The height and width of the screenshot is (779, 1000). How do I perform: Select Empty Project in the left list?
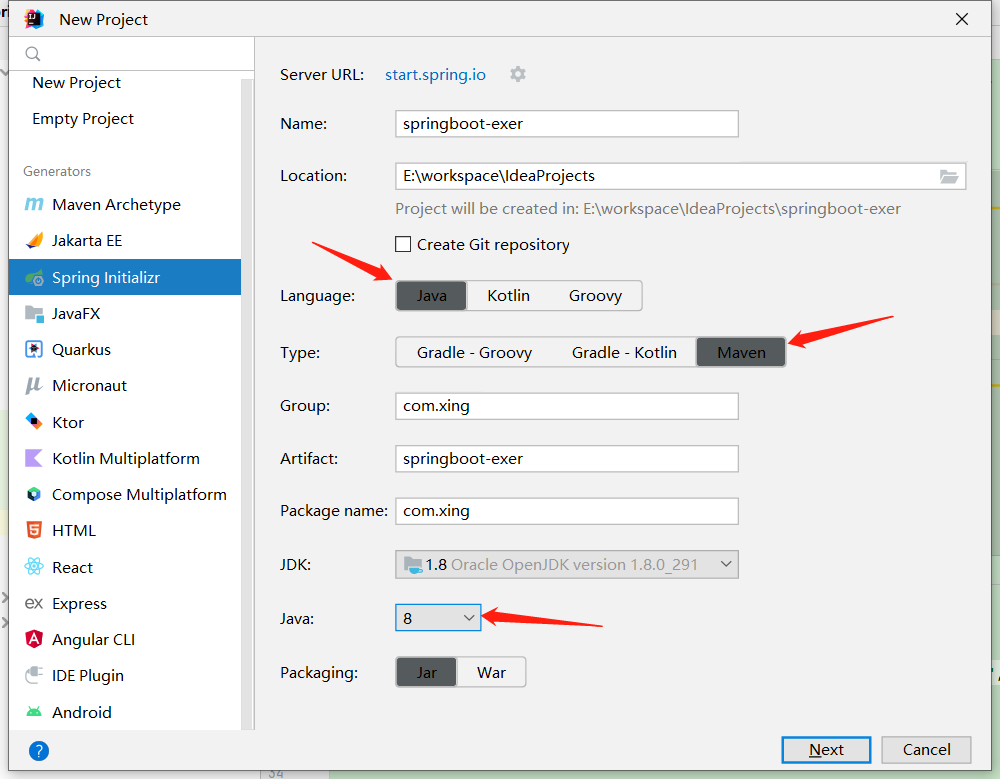click(83, 119)
